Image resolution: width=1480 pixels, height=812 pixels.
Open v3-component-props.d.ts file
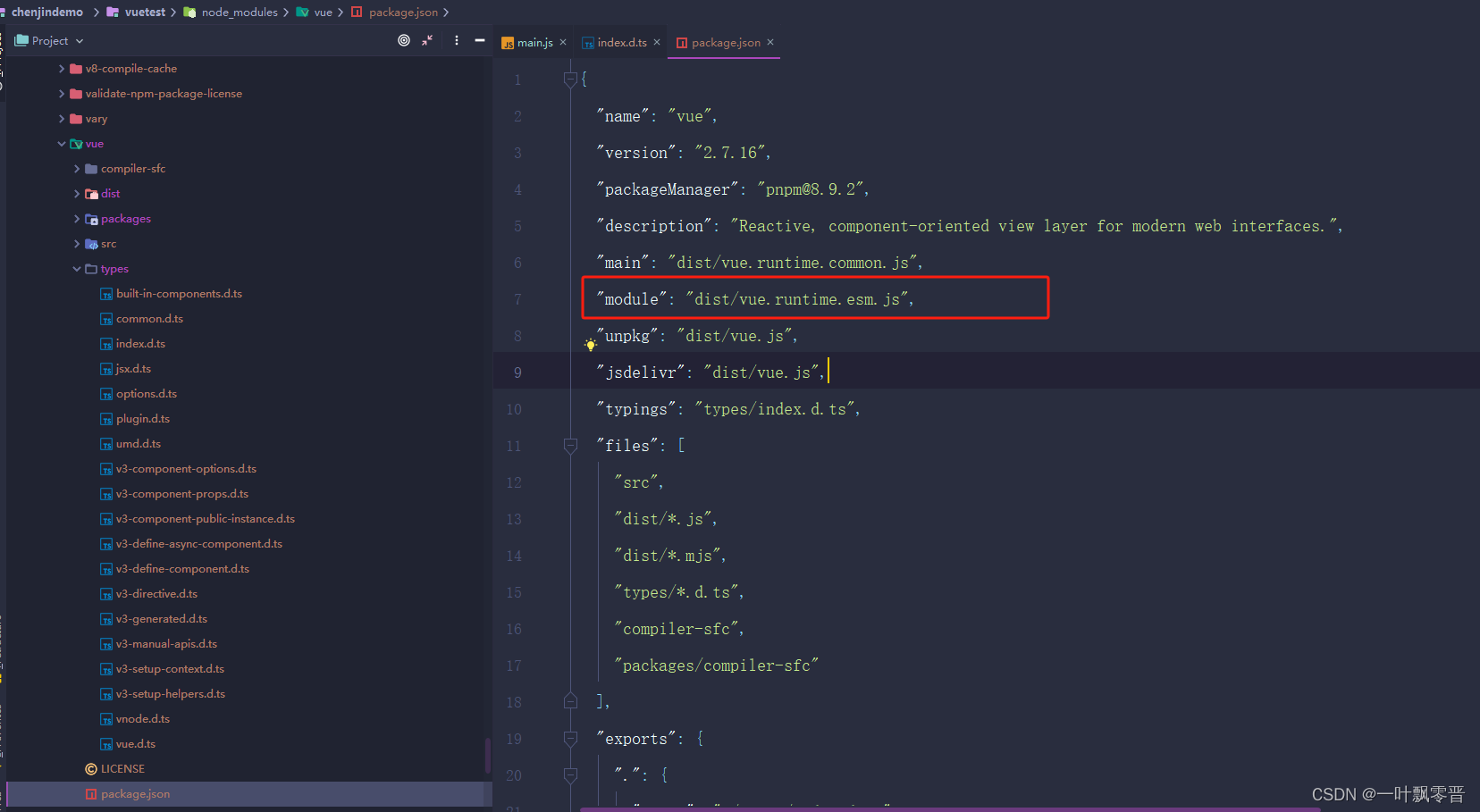182,494
